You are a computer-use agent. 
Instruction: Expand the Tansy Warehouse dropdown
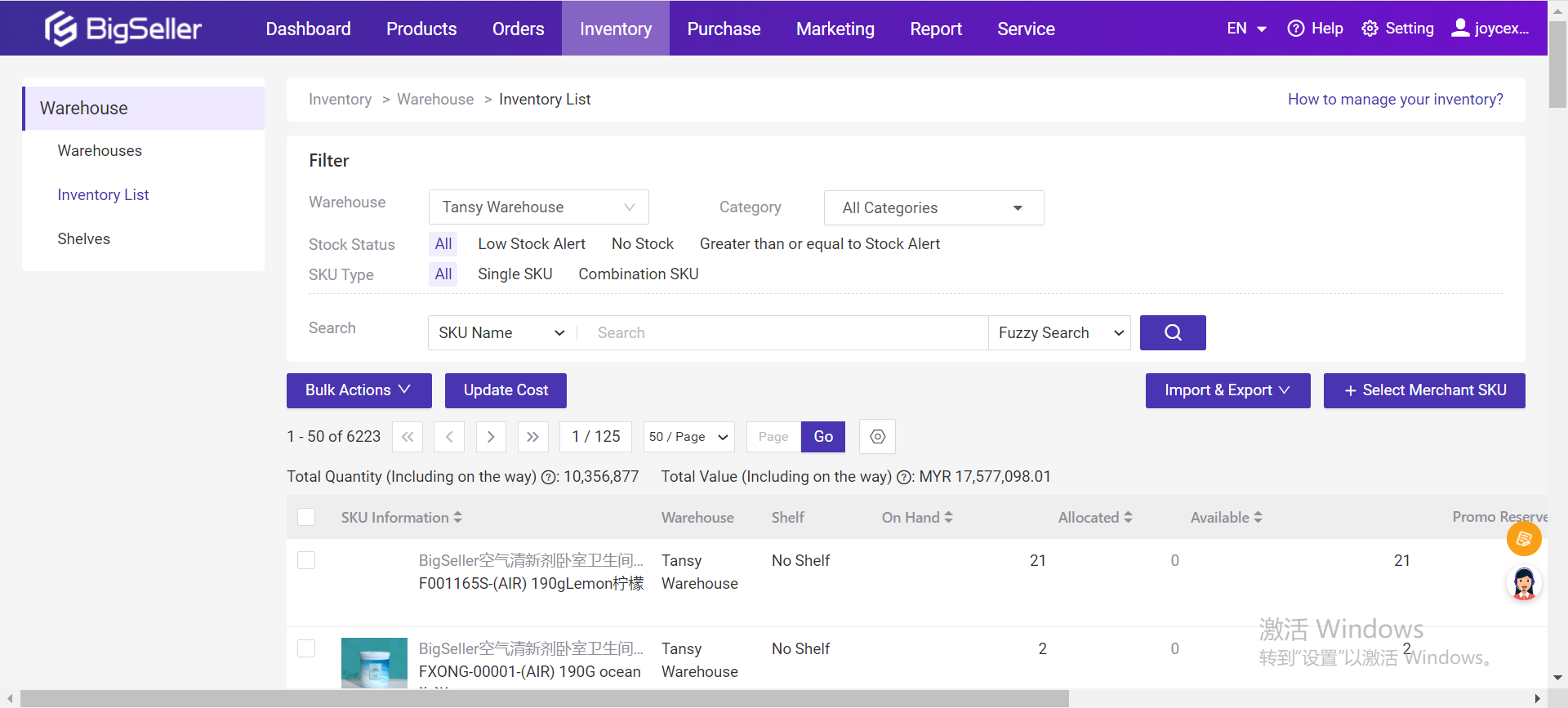[538, 207]
